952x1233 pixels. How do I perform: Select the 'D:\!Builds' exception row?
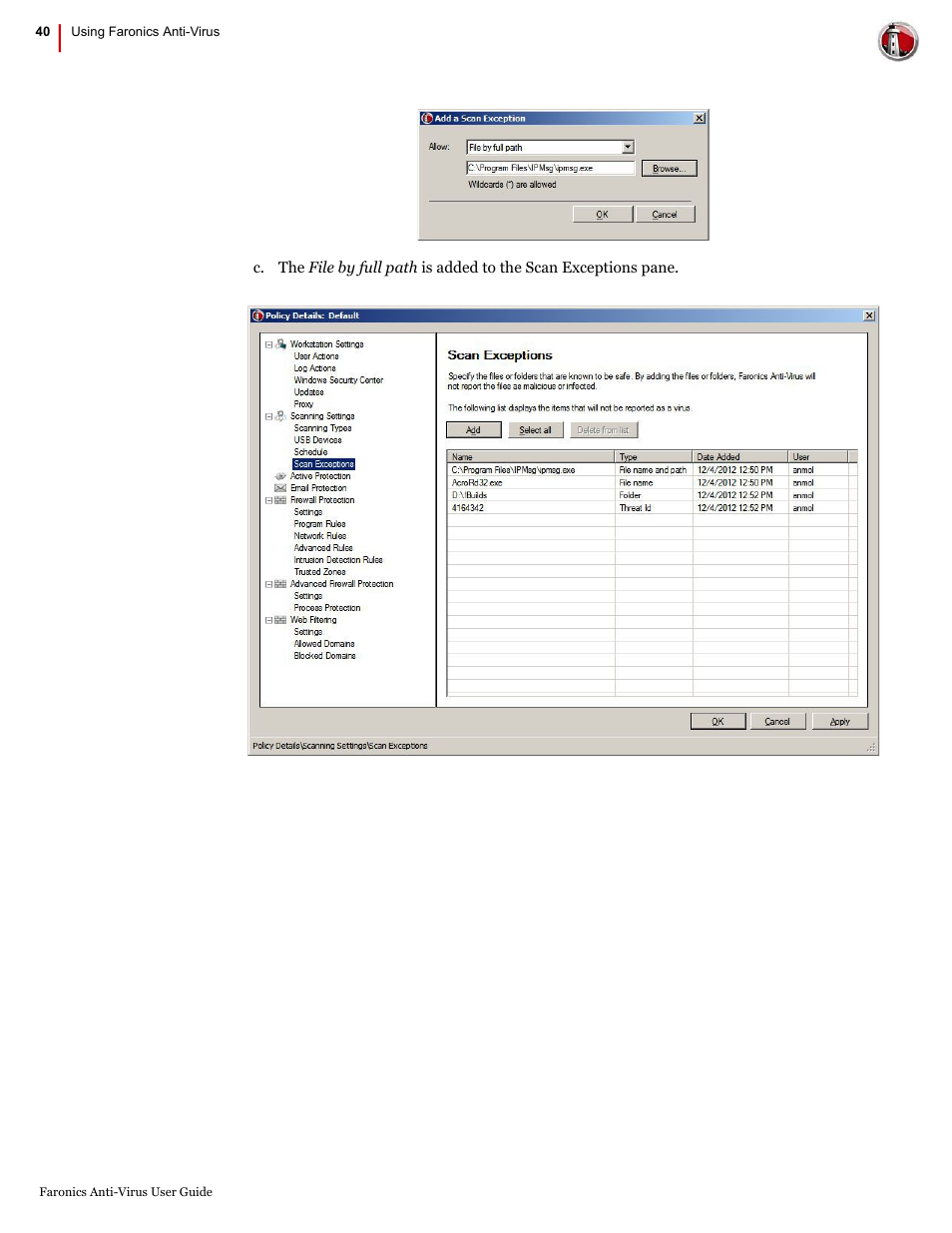(x=653, y=495)
